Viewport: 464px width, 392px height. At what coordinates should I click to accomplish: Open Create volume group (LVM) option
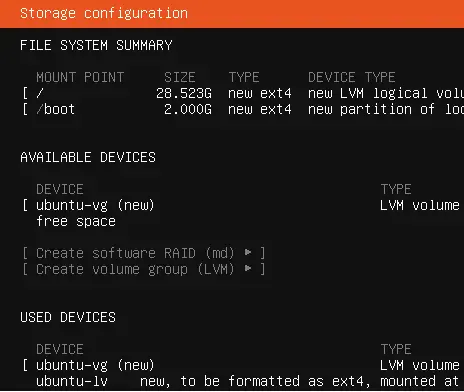(144, 269)
